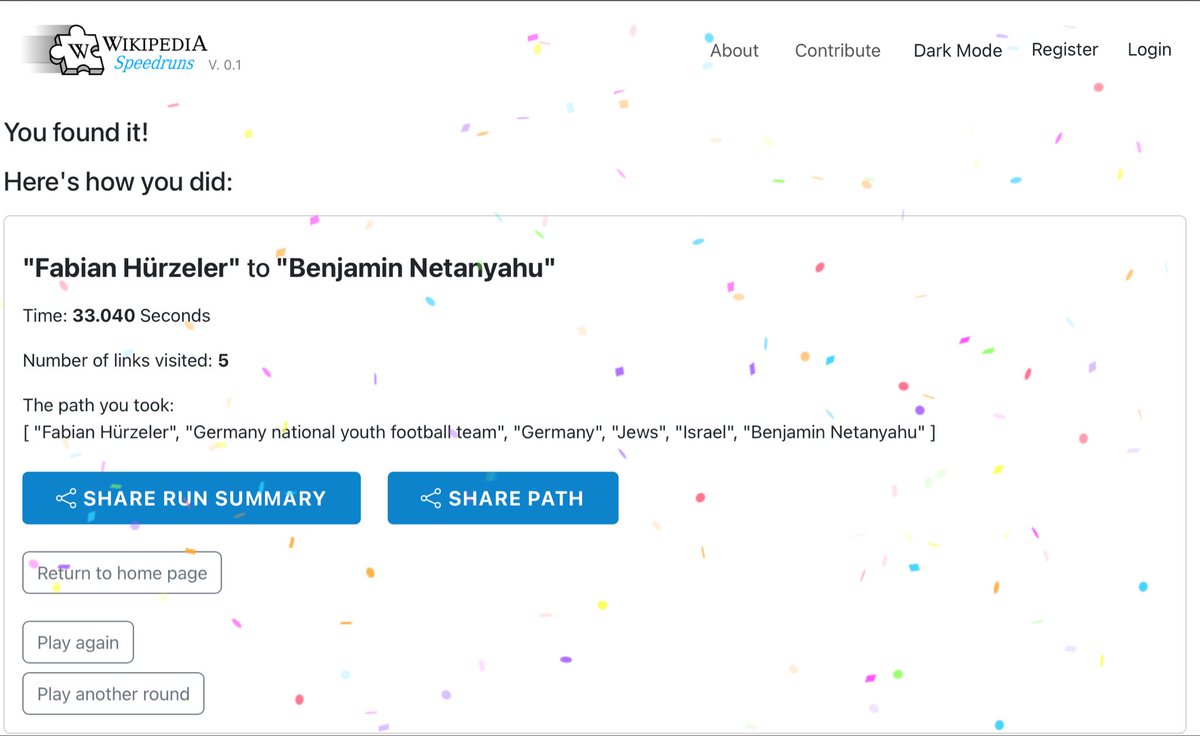1200x736 pixels.
Task: Open the Login page
Action: [x=1149, y=49]
